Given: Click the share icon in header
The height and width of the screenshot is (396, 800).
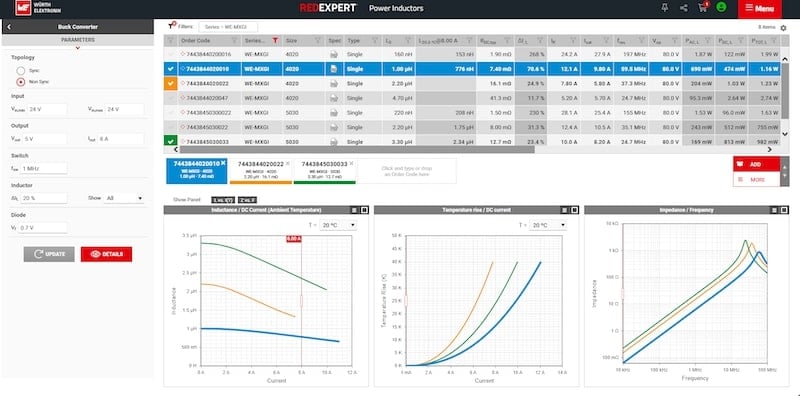Looking at the screenshot, I should pyautogui.click(x=683, y=8).
